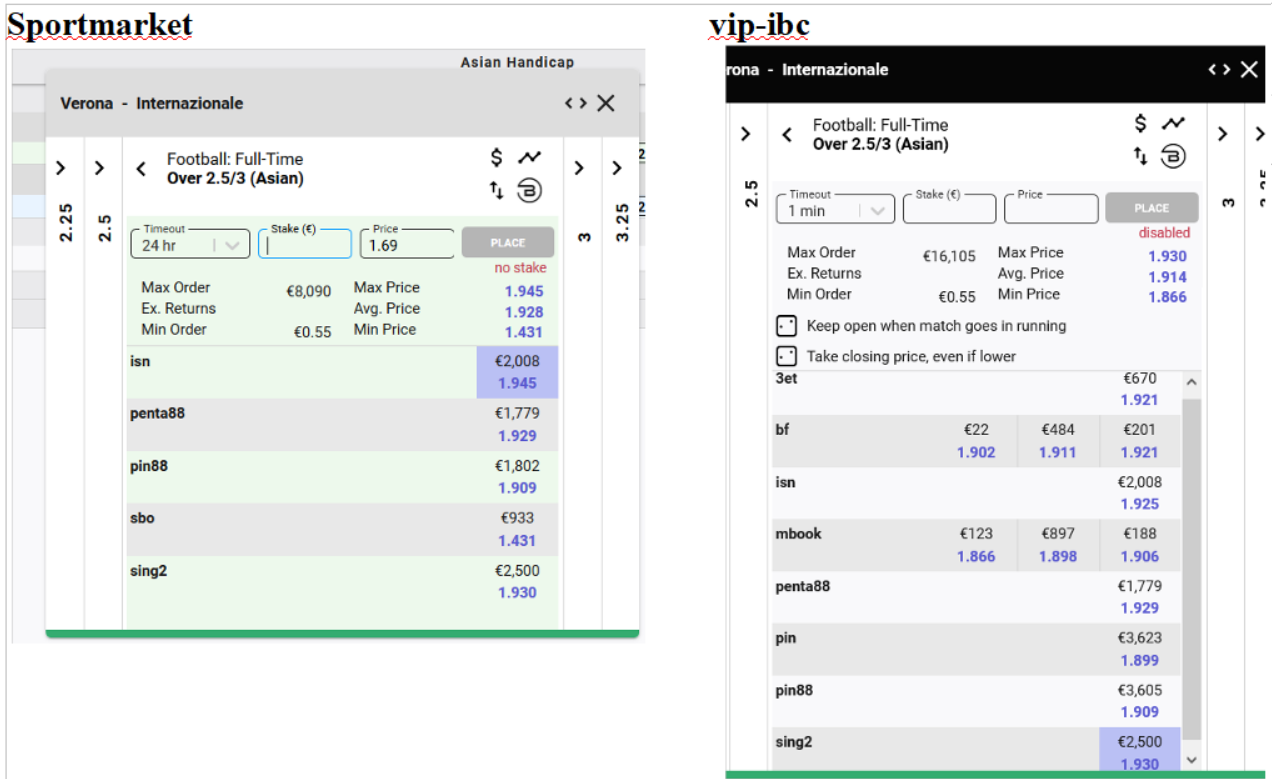Click scrollbar up arrow in vip-ibc bookmaker list
Image resolution: width=1275 pixels, height=779 pixels.
(x=1191, y=383)
